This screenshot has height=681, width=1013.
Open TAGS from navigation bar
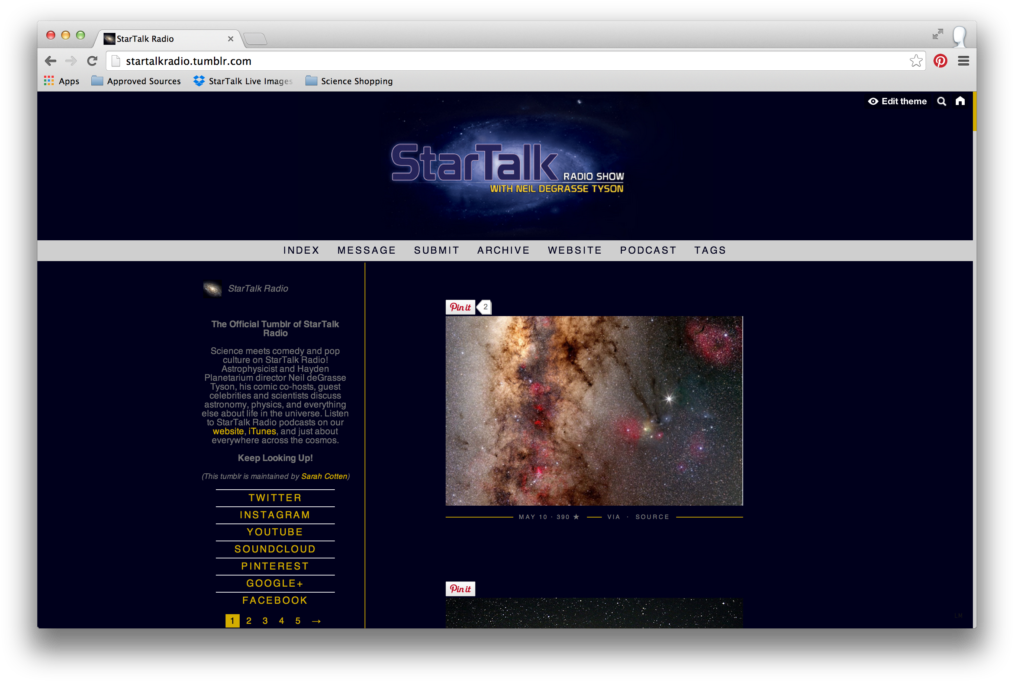(x=710, y=250)
